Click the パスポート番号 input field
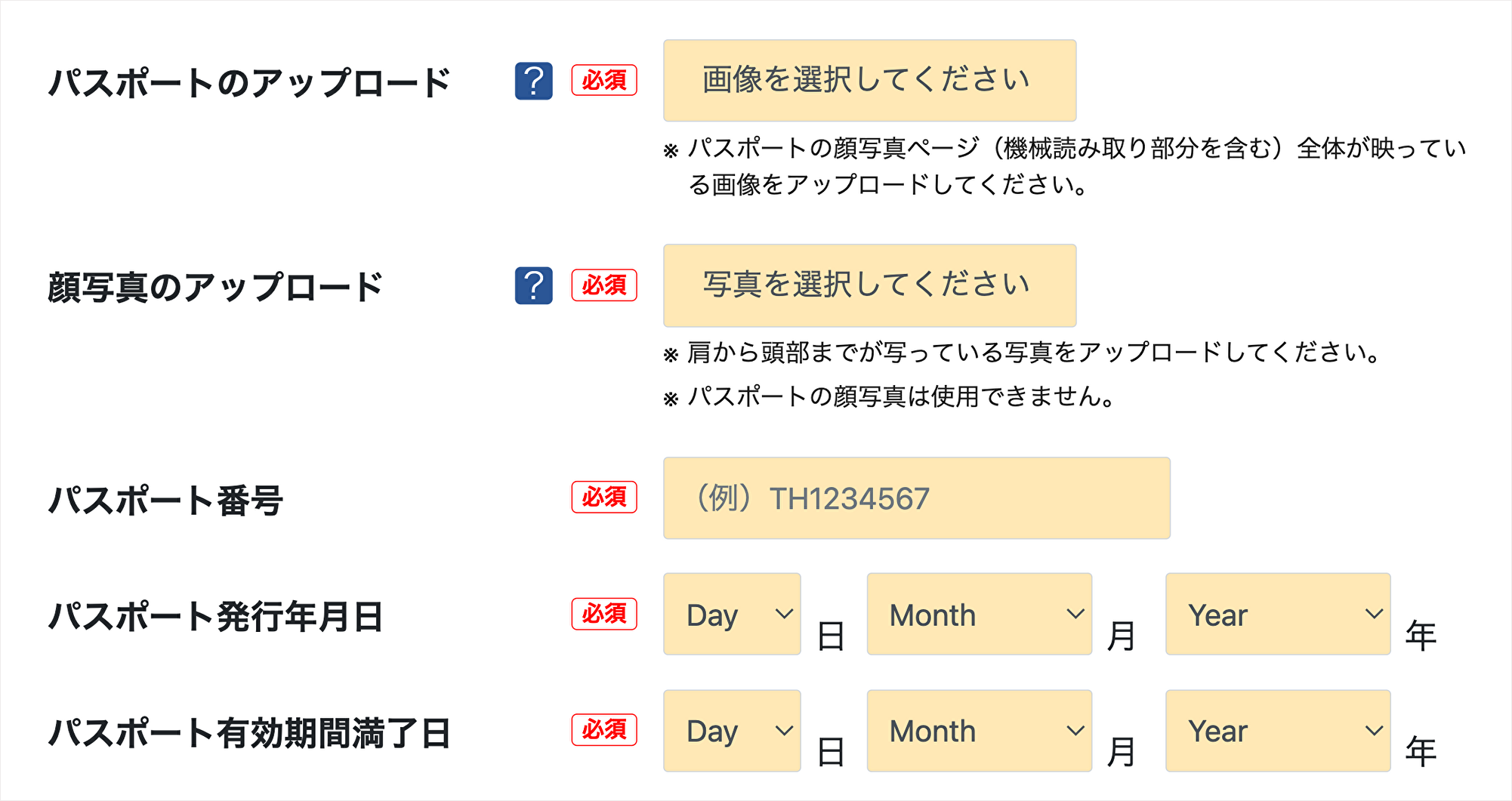This screenshot has width=1512, height=801. coord(916,498)
